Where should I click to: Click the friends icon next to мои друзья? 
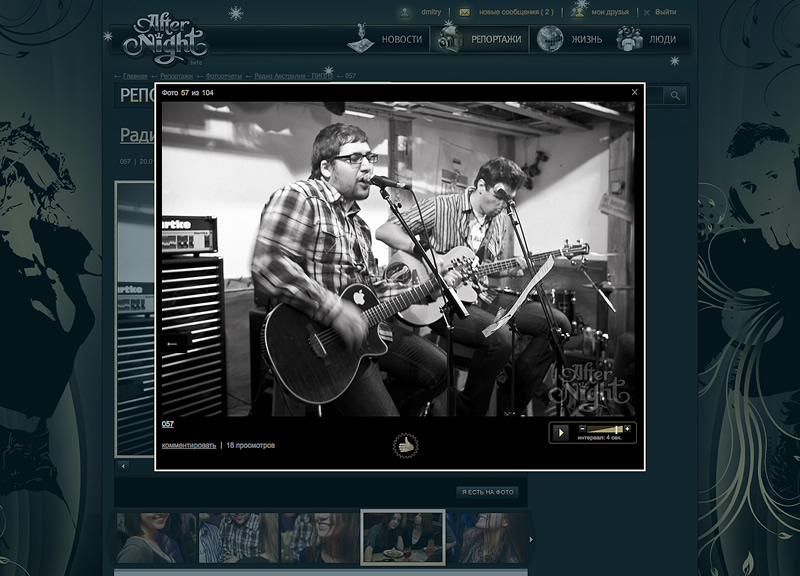coord(578,12)
